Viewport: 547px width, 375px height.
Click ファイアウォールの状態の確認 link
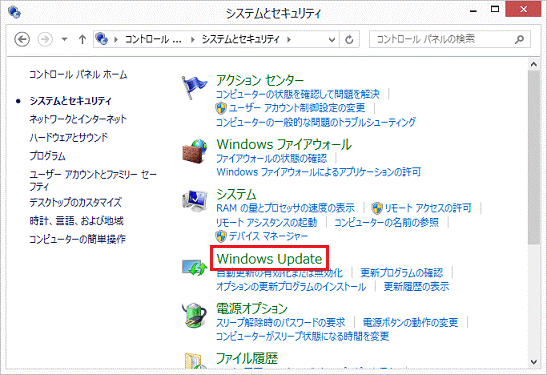(x=272, y=158)
